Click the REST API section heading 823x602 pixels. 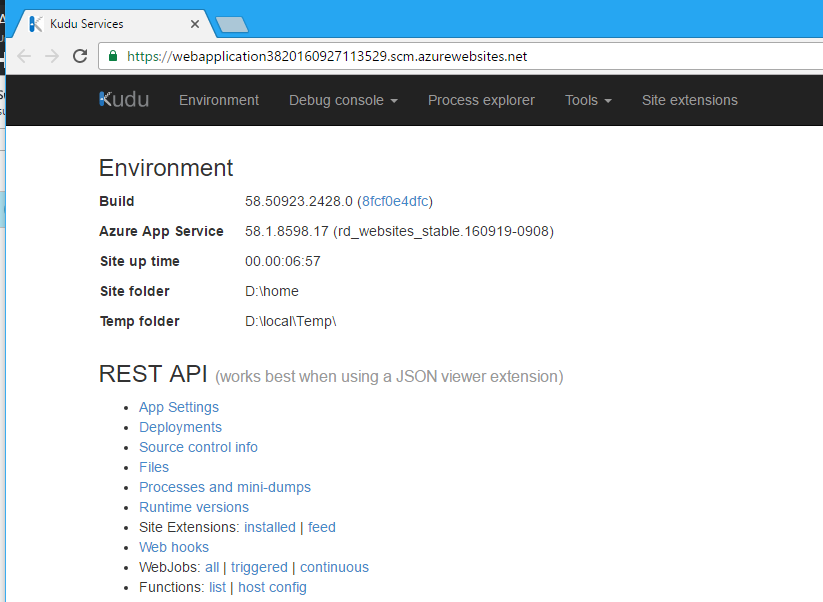(153, 374)
